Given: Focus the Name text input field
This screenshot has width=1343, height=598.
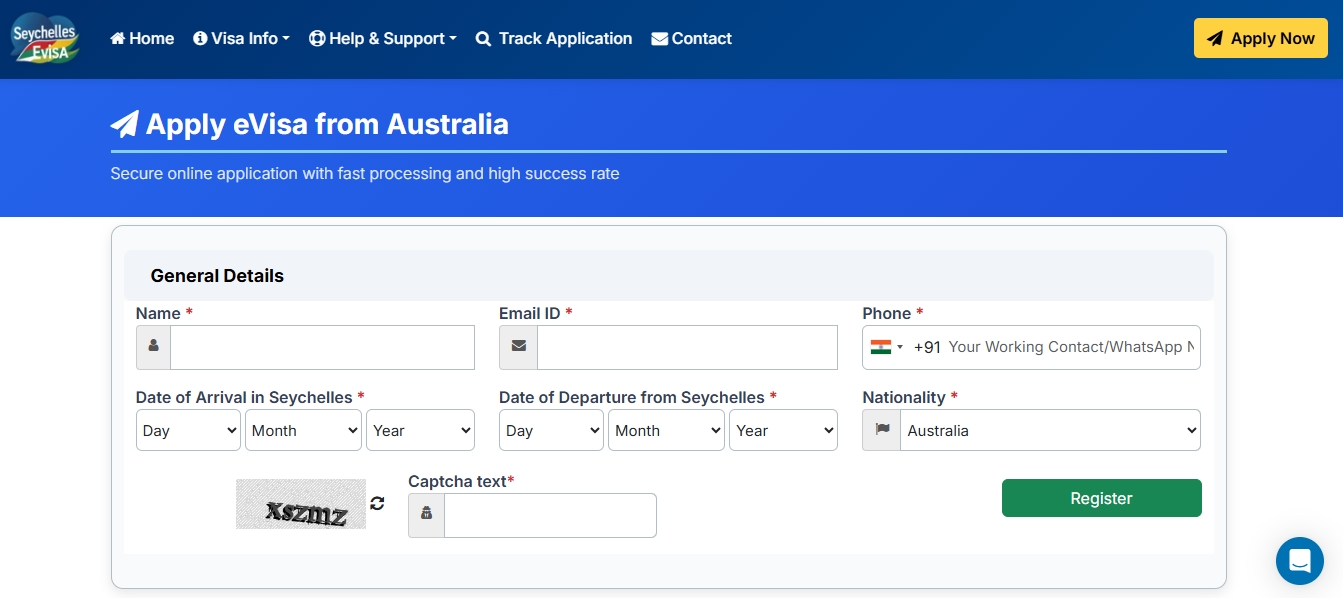Looking at the screenshot, I should (322, 347).
